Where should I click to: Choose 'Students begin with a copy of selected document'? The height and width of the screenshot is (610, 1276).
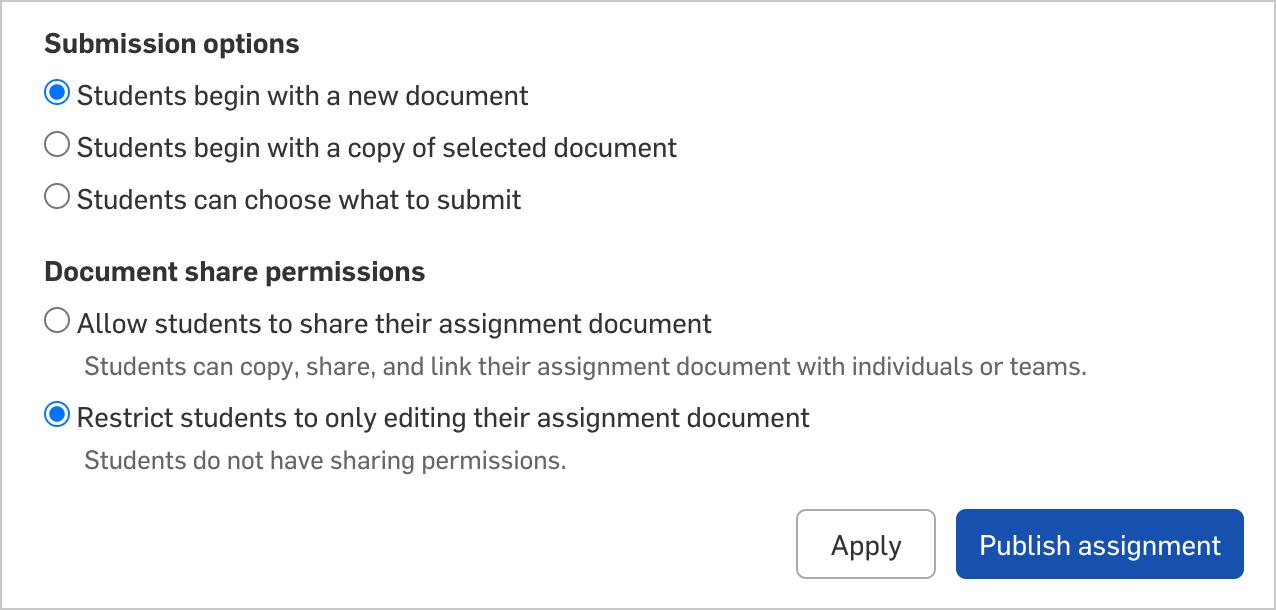point(58,146)
